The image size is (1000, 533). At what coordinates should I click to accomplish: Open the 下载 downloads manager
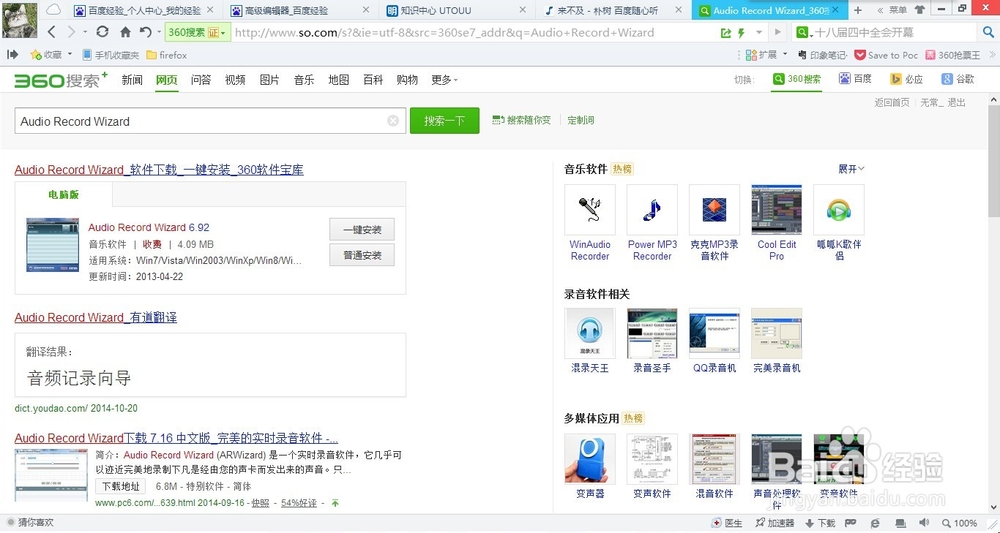pos(820,523)
